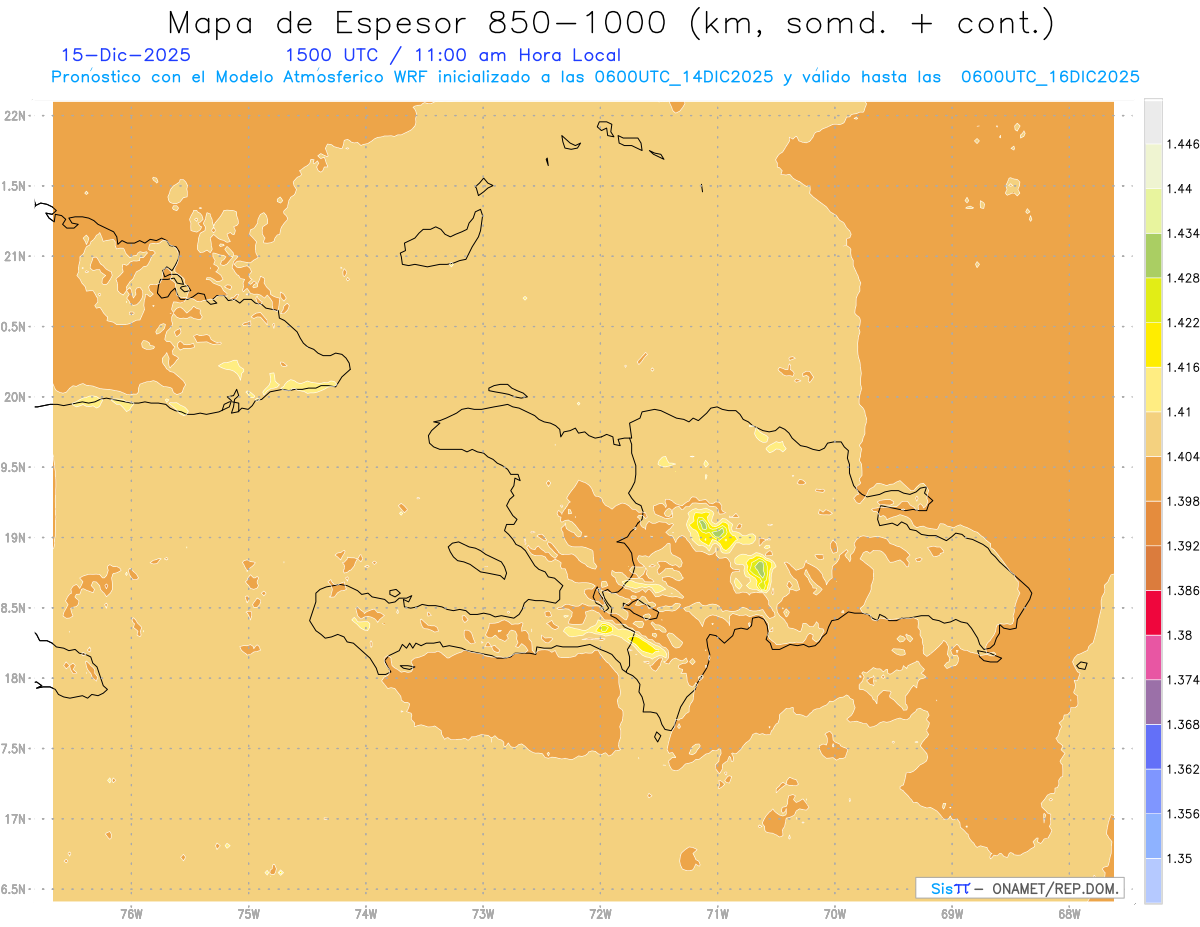Viewport: 1200px width, 927px height.
Task: Click legend value '1.356'
Action: pyautogui.click(x=1183, y=814)
